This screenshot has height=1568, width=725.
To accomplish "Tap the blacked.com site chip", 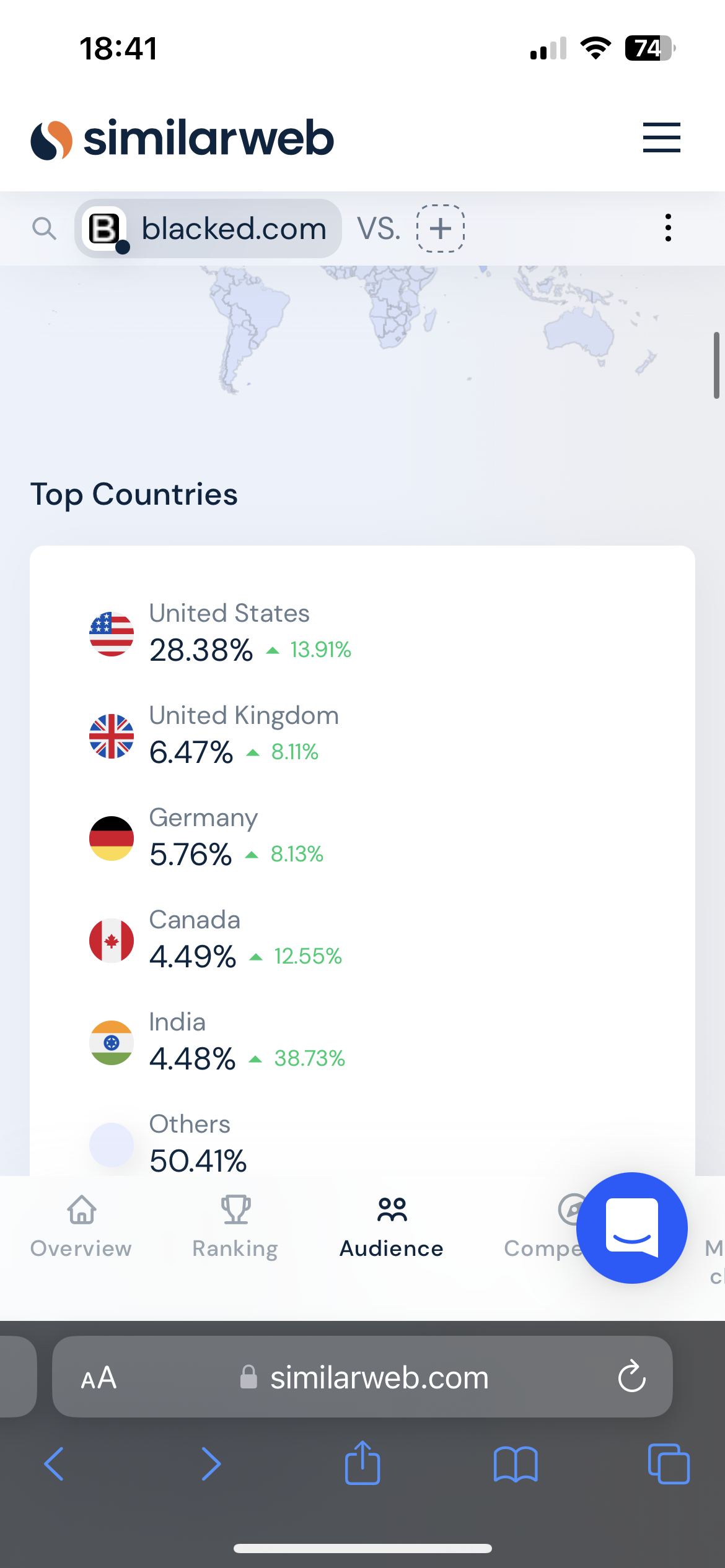I will 209,229.
